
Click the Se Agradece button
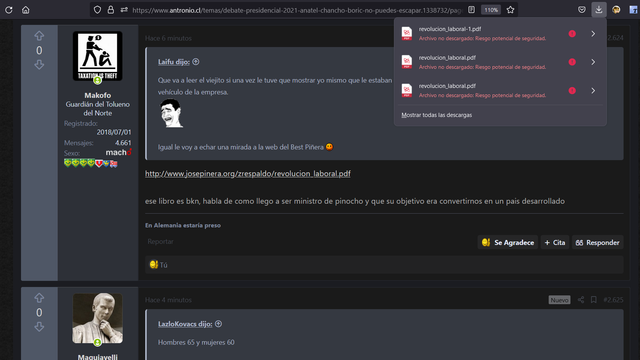pos(508,242)
